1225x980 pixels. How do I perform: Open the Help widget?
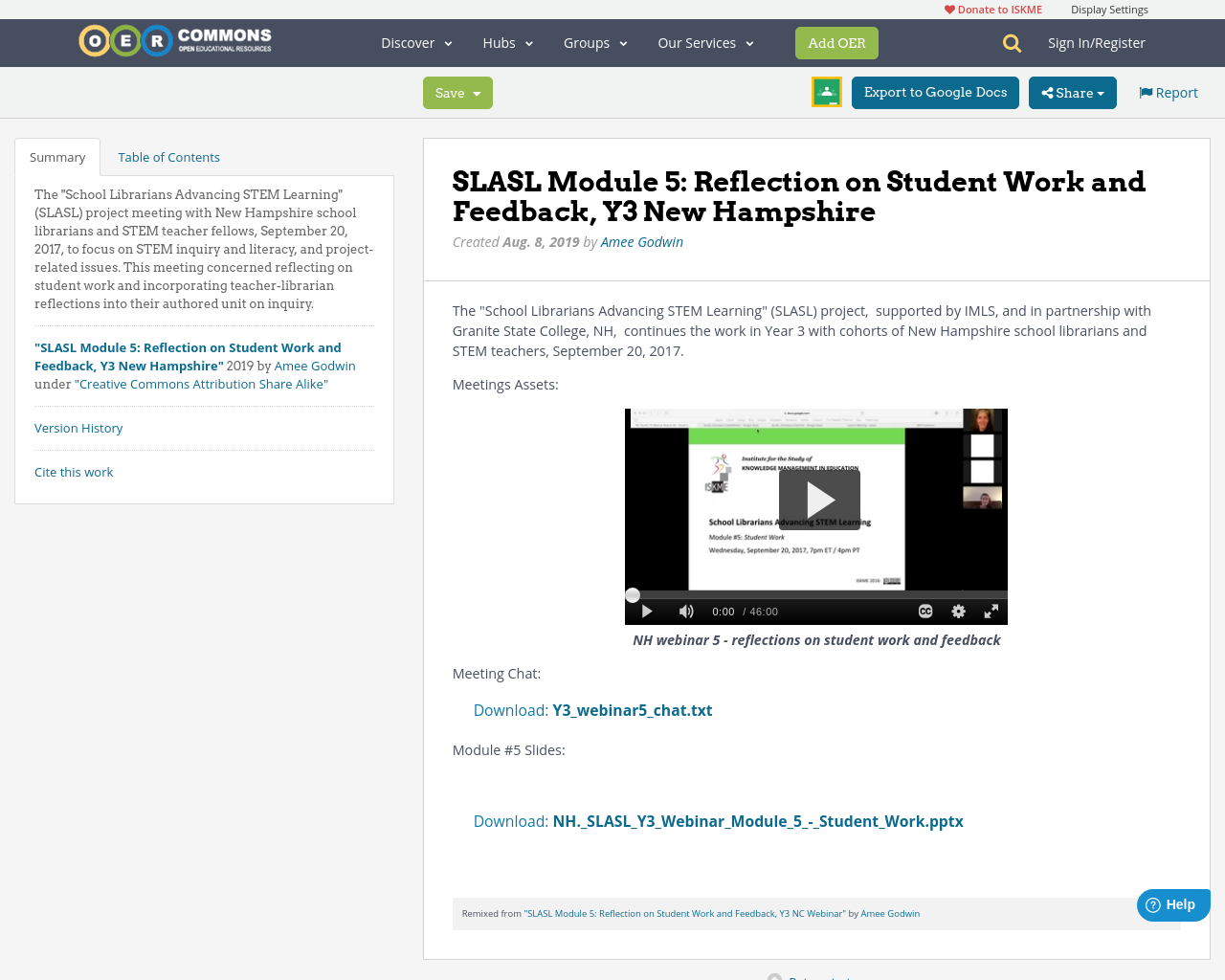click(1172, 902)
